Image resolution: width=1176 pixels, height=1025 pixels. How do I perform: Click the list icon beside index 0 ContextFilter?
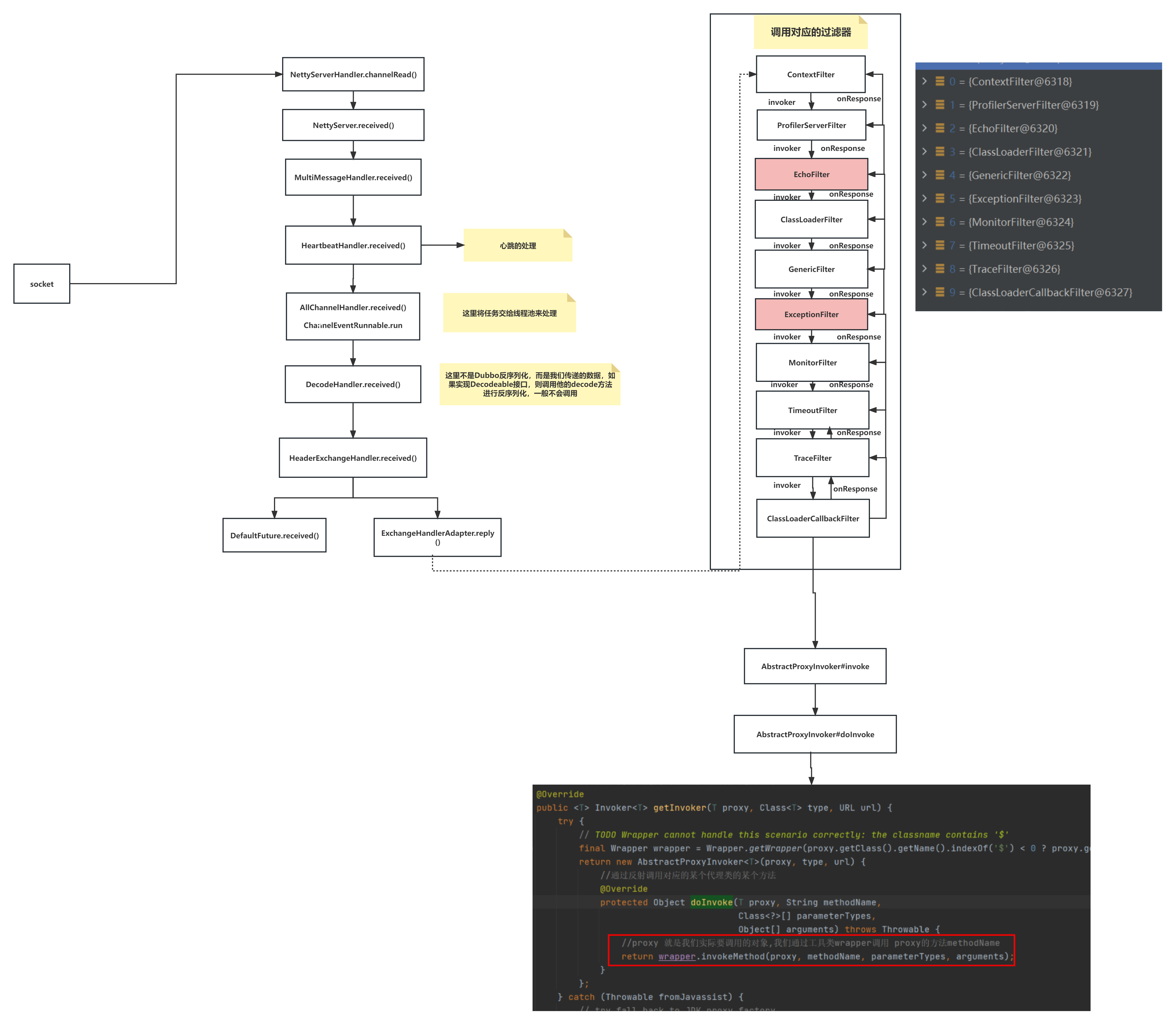click(940, 81)
